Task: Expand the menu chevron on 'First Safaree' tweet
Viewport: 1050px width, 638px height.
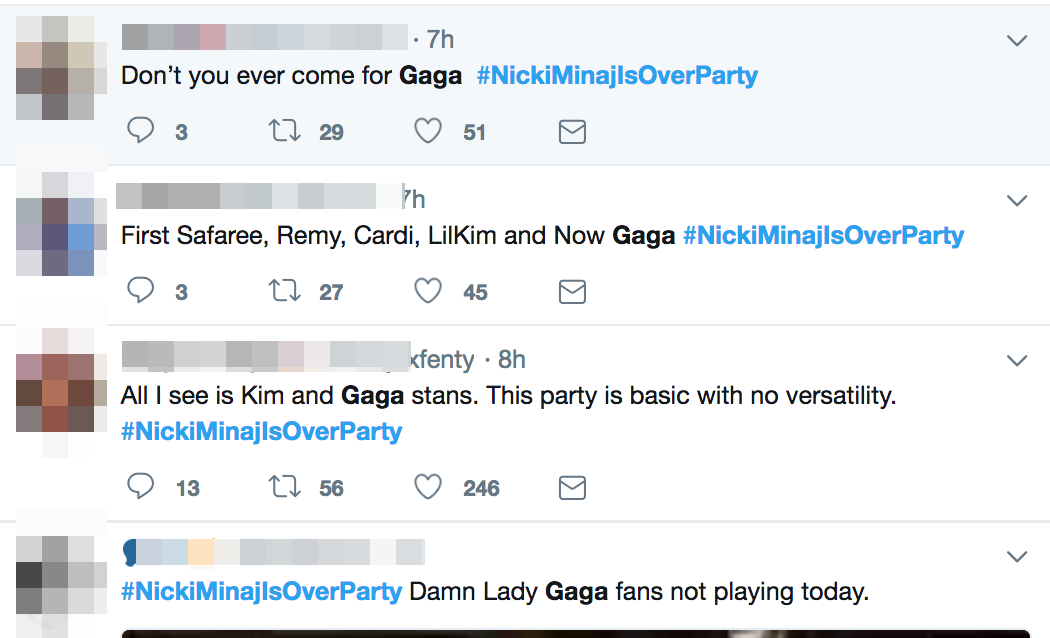Action: [x=1017, y=201]
